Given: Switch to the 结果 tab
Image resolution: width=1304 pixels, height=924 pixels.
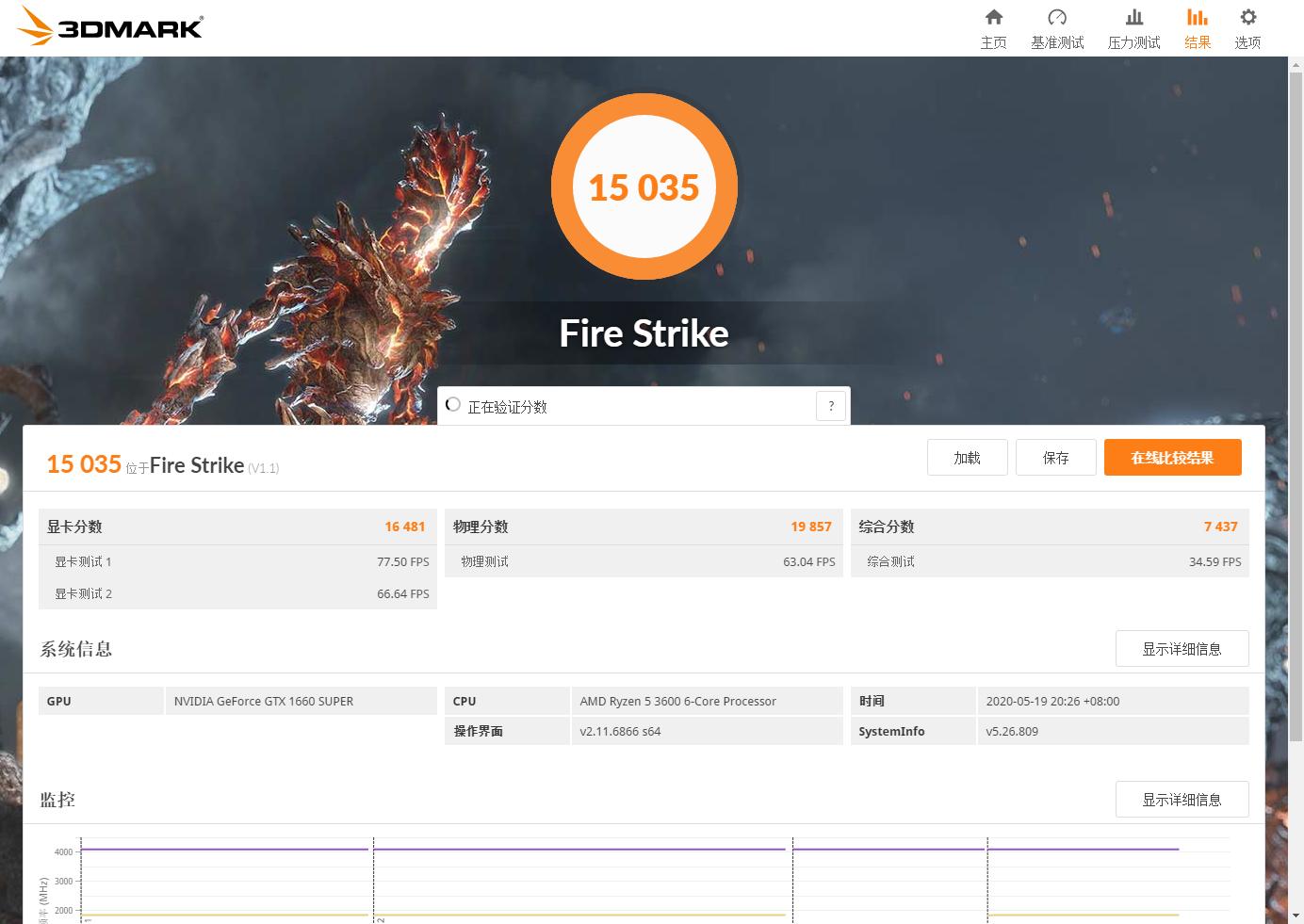Looking at the screenshot, I should [1198, 28].
